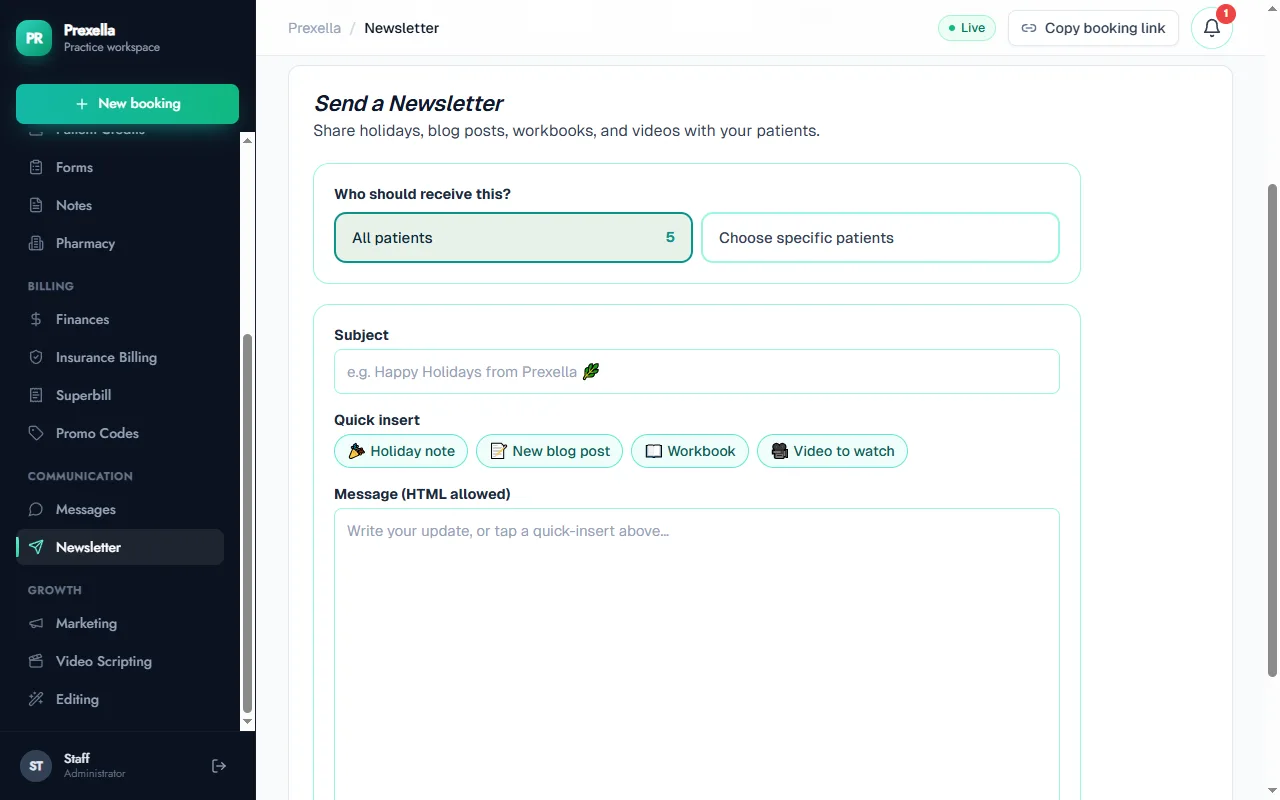Click the Finances dollar sign icon
Image resolution: width=1280 pixels, height=800 pixels.
click(x=36, y=319)
